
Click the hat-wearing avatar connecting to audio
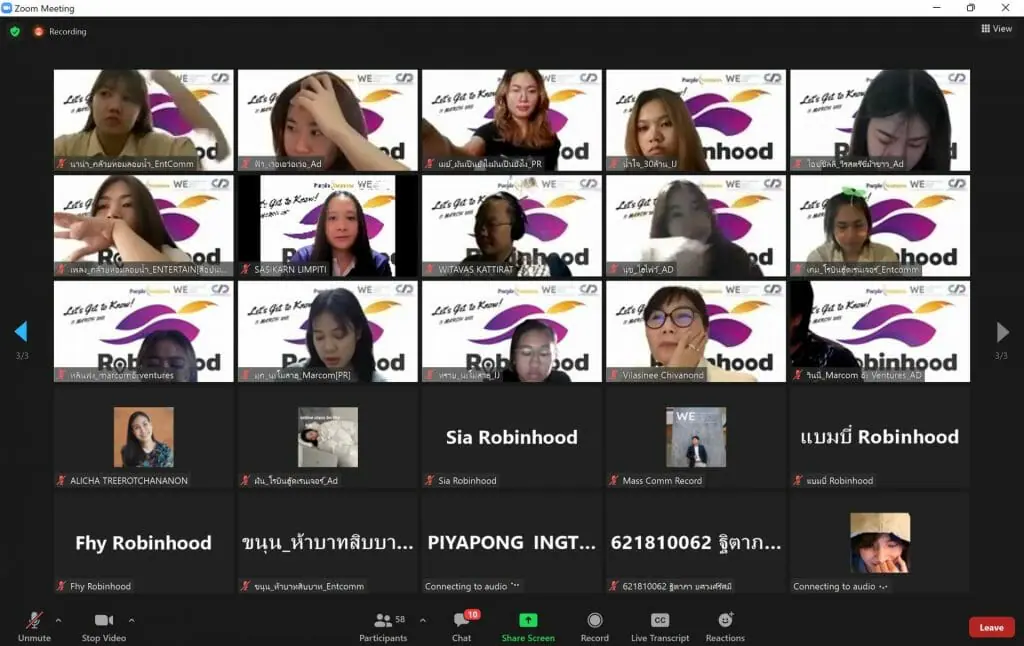click(x=880, y=543)
